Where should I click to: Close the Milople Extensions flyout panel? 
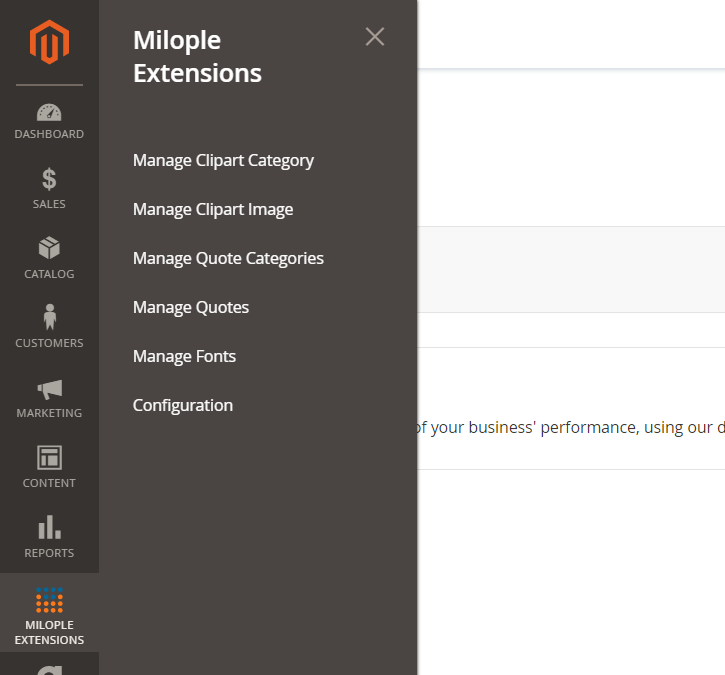[375, 37]
